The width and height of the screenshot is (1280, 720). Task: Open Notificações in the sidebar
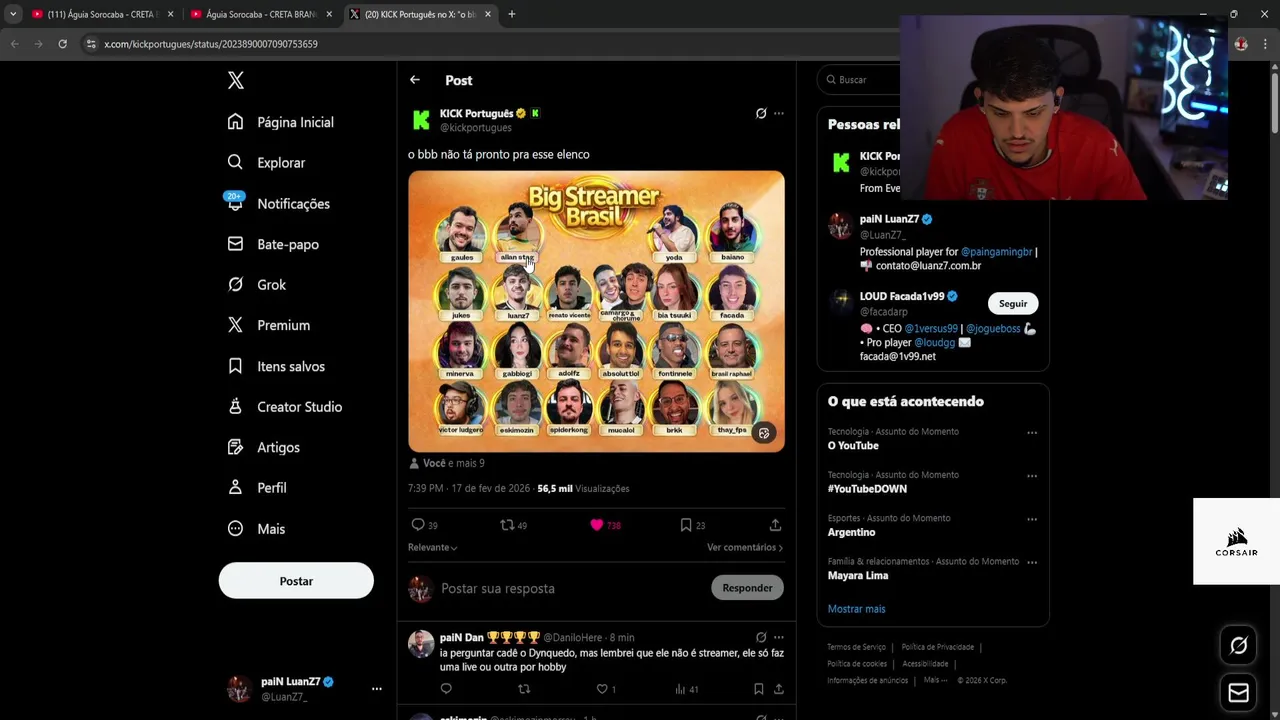pyautogui.click(x=278, y=204)
